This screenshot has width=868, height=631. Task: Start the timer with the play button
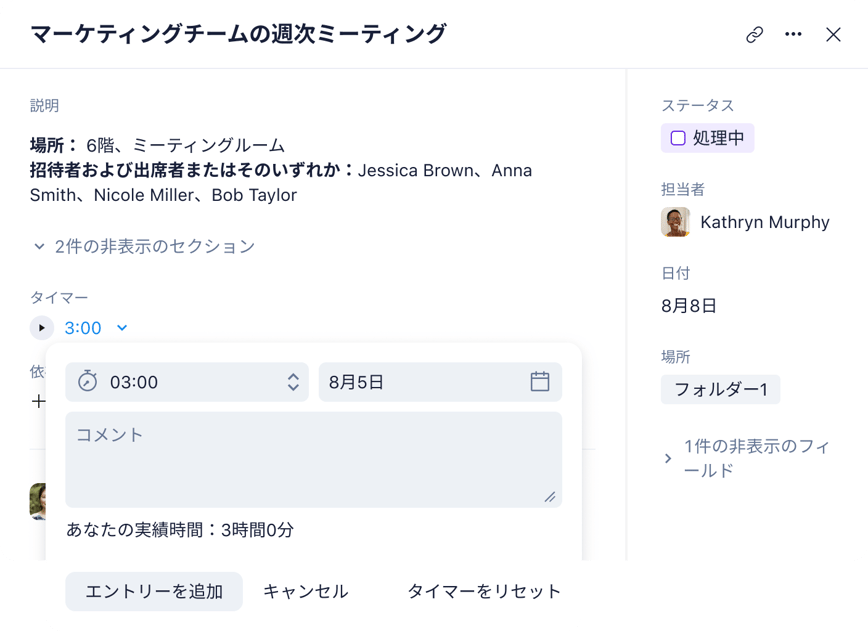pyautogui.click(x=42, y=328)
